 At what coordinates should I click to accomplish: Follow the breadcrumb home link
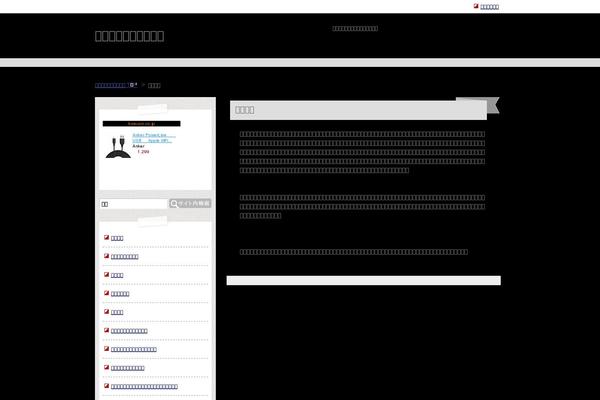tap(116, 85)
